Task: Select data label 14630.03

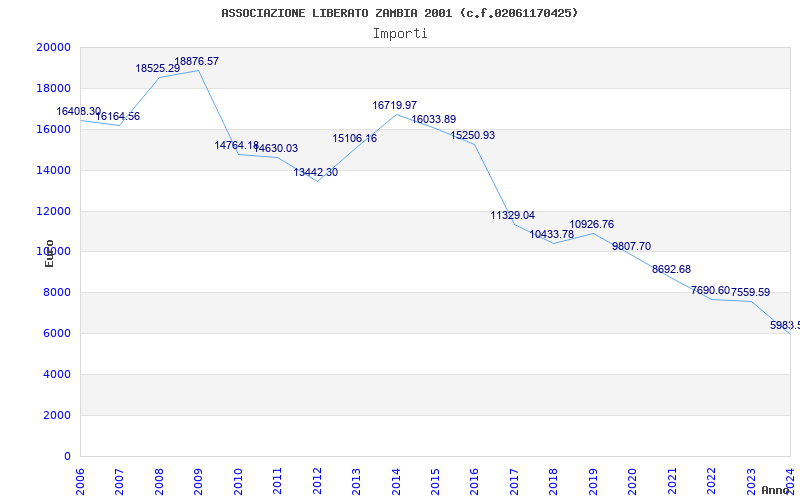Action: click(x=276, y=148)
